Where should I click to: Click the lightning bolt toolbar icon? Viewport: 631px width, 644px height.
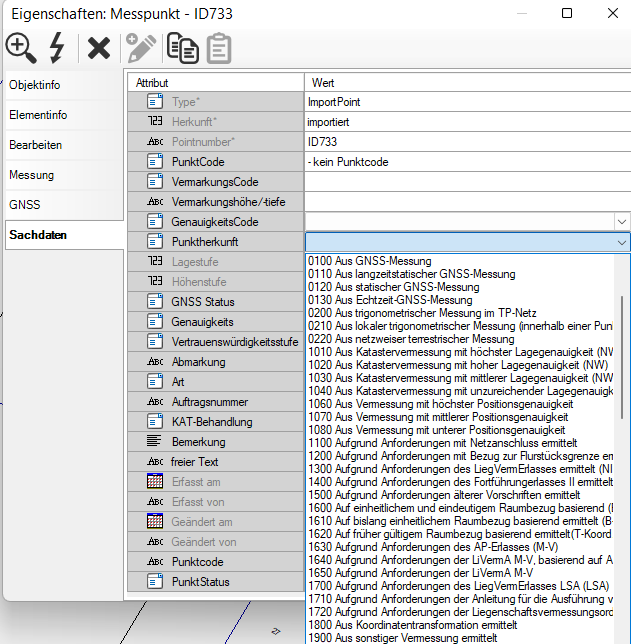tap(57, 47)
